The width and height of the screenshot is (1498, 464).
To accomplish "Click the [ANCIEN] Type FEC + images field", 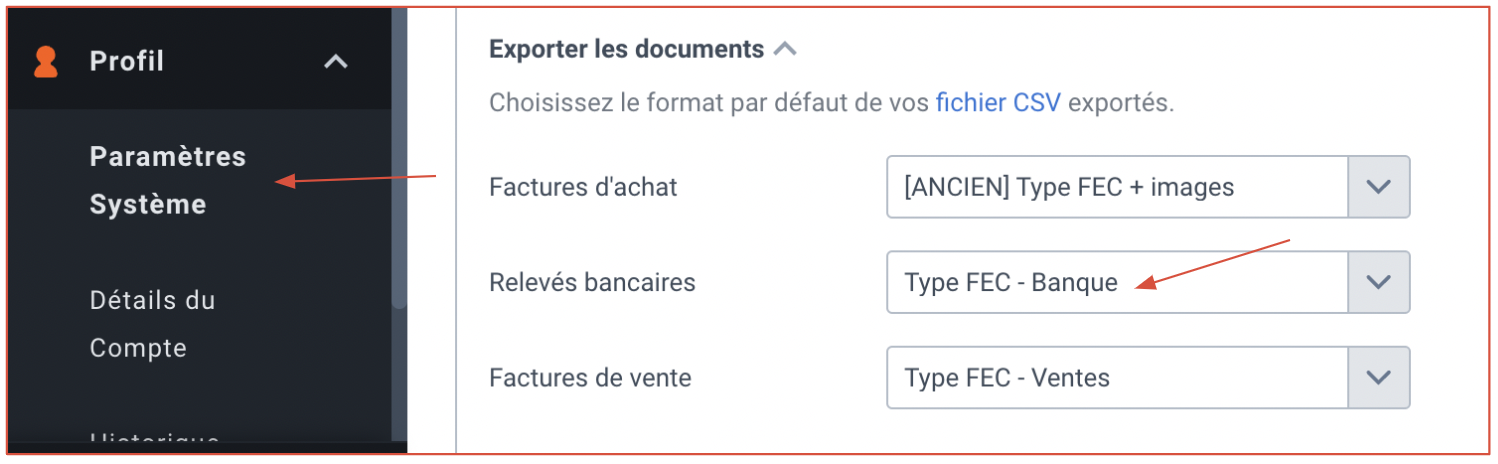I will tap(1117, 187).
